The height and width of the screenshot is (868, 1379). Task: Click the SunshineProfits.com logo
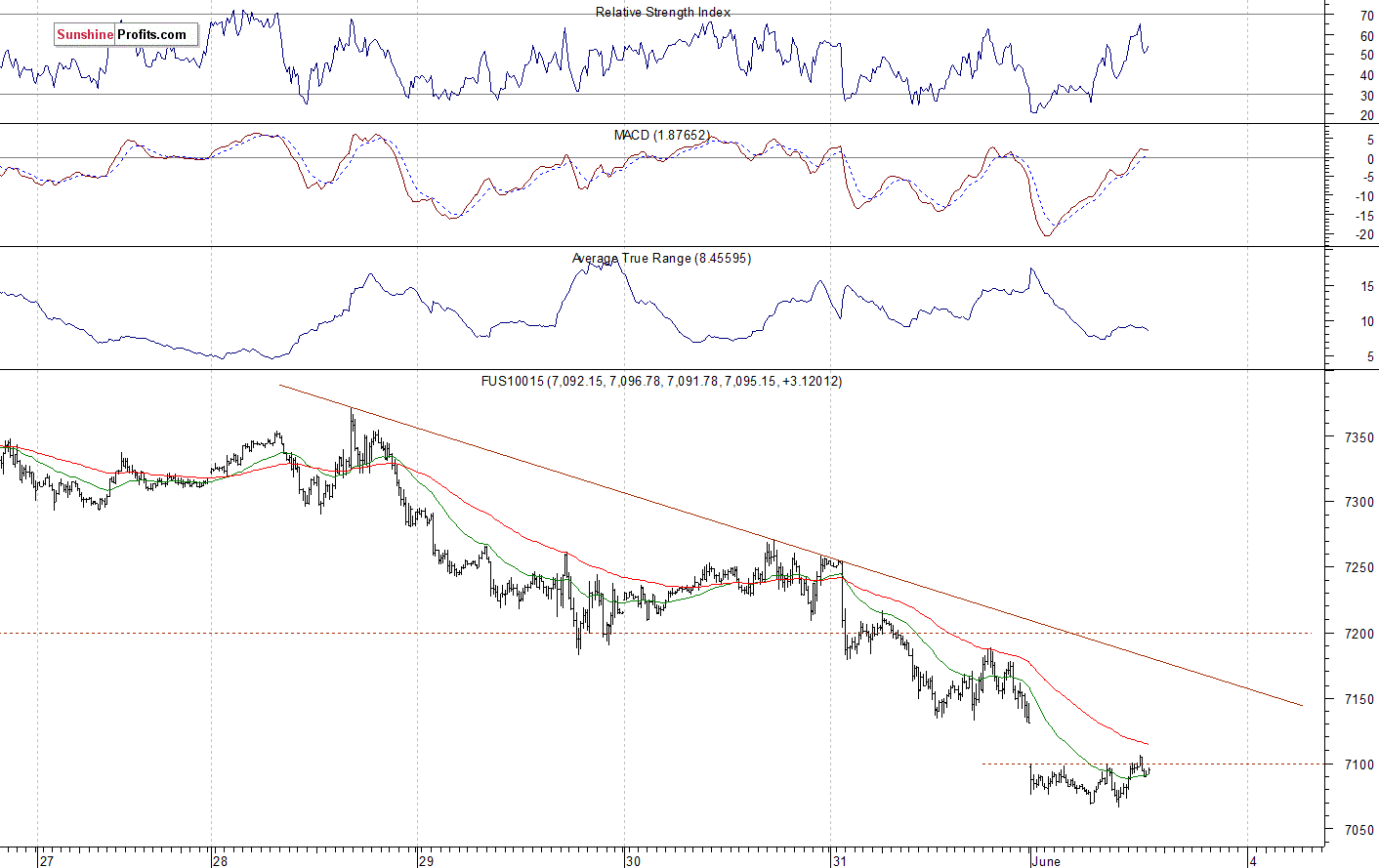[x=126, y=34]
